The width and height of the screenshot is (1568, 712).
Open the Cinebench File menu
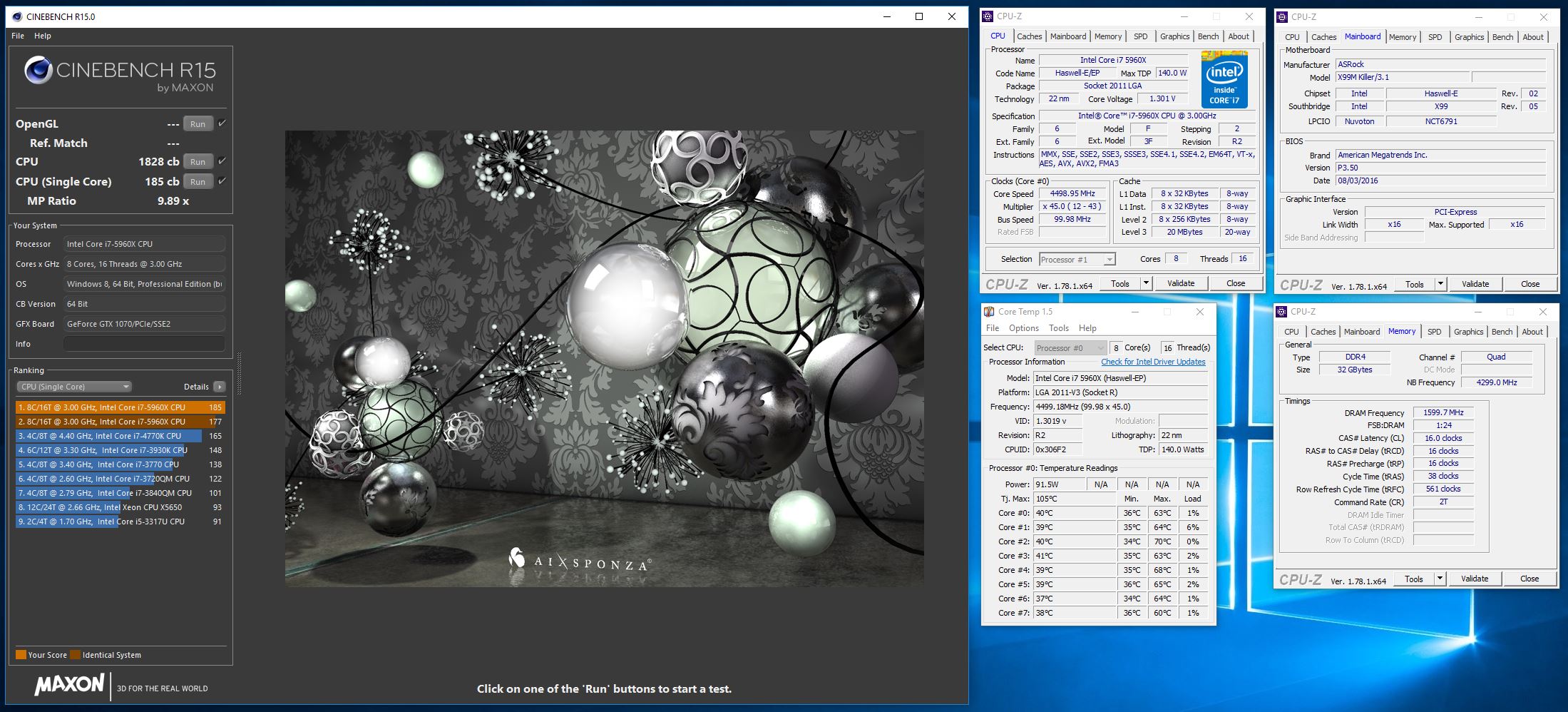[18, 36]
